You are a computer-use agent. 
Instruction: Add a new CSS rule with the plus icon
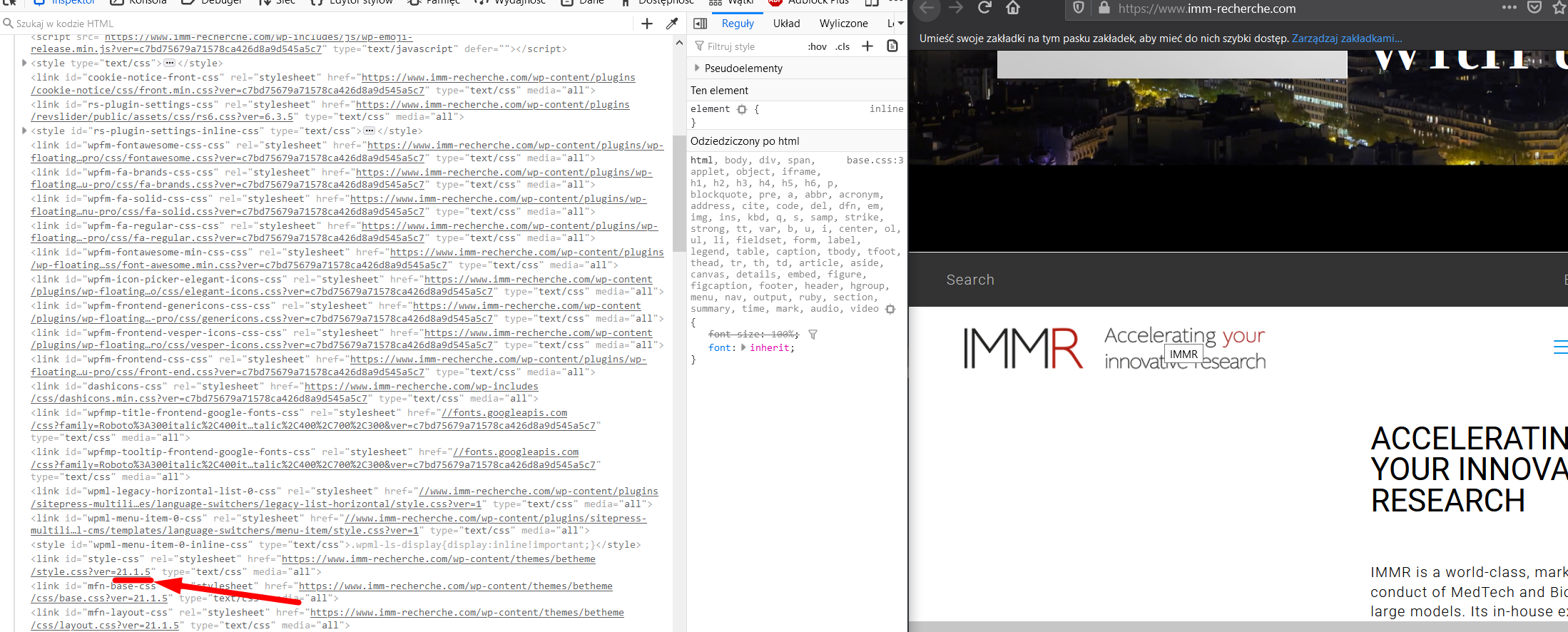pos(867,46)
